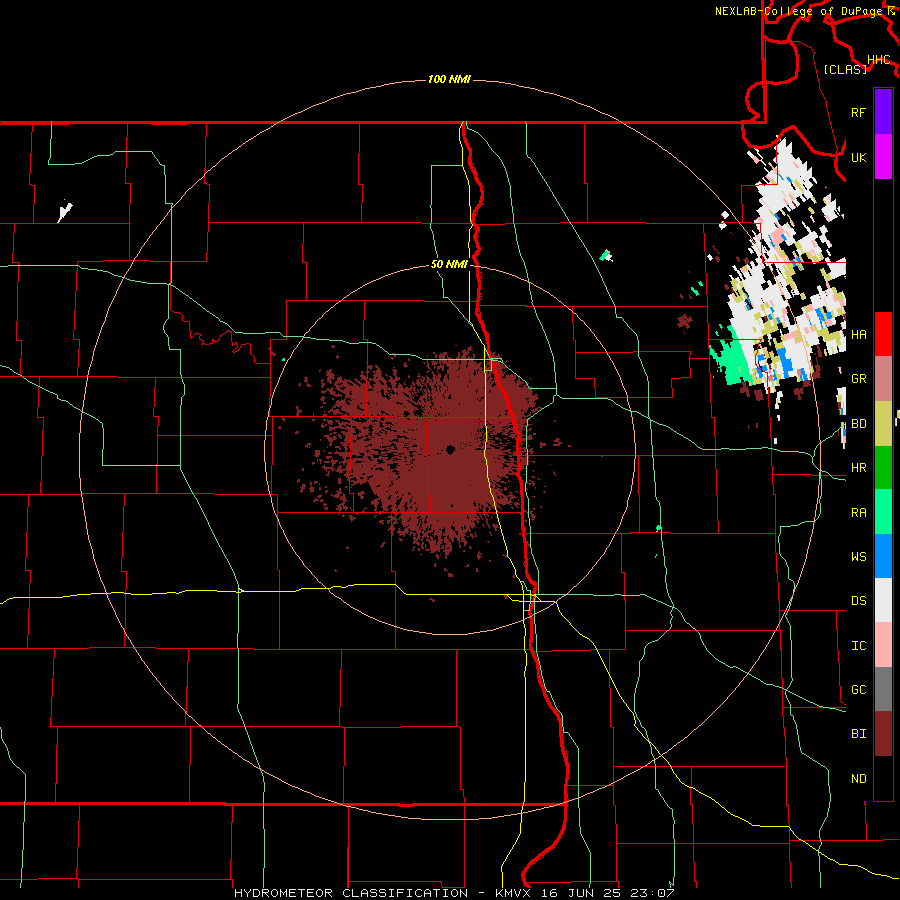Click the 100 NMI range ring label
The height and width of the screenshot is (900, 900).
click(449, 79)
